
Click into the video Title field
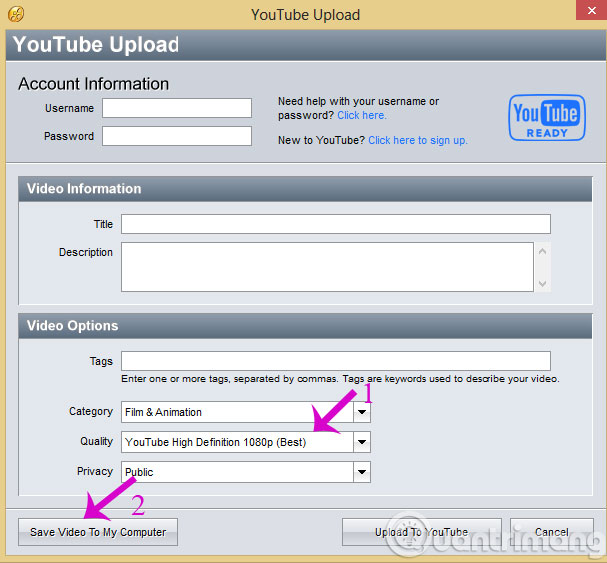coord(336,224)
